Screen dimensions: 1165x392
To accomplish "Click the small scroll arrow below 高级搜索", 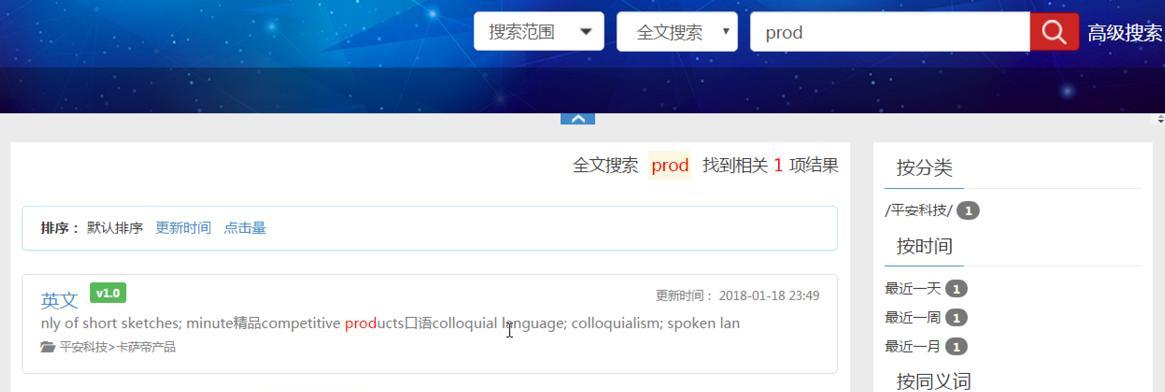I will pos(1160,119).
